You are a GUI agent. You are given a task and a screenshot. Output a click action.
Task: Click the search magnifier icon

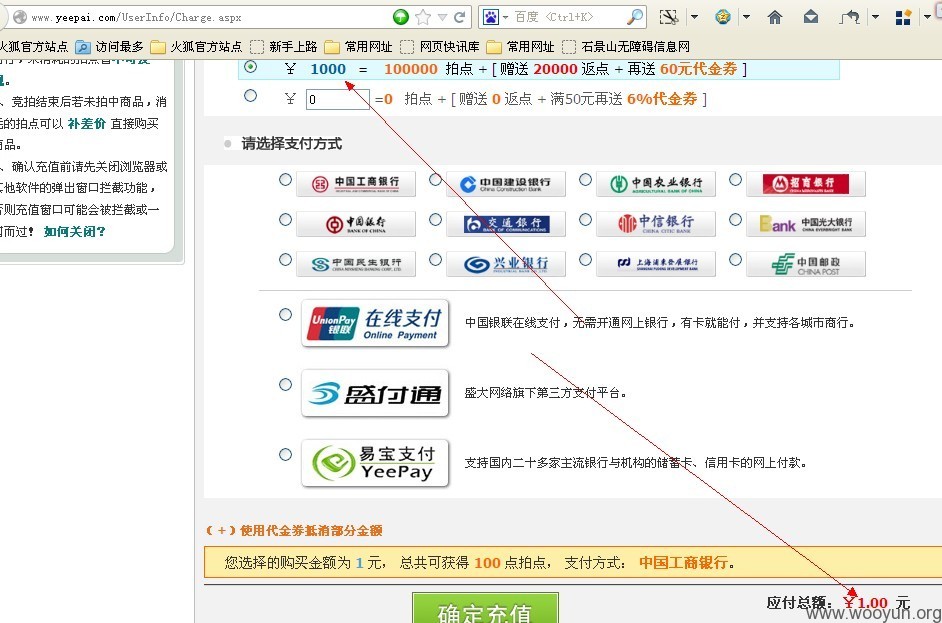tap(634, 17)
